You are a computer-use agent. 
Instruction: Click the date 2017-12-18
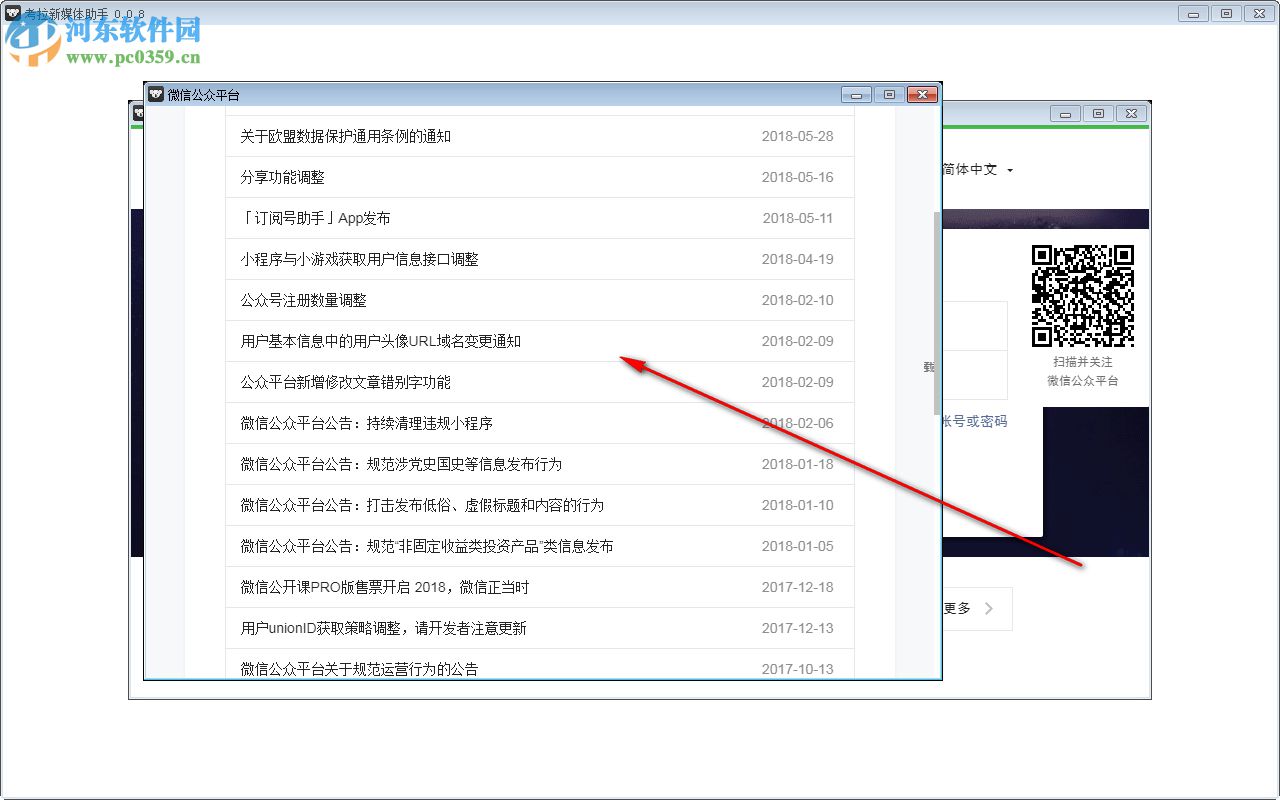[797, 587]
